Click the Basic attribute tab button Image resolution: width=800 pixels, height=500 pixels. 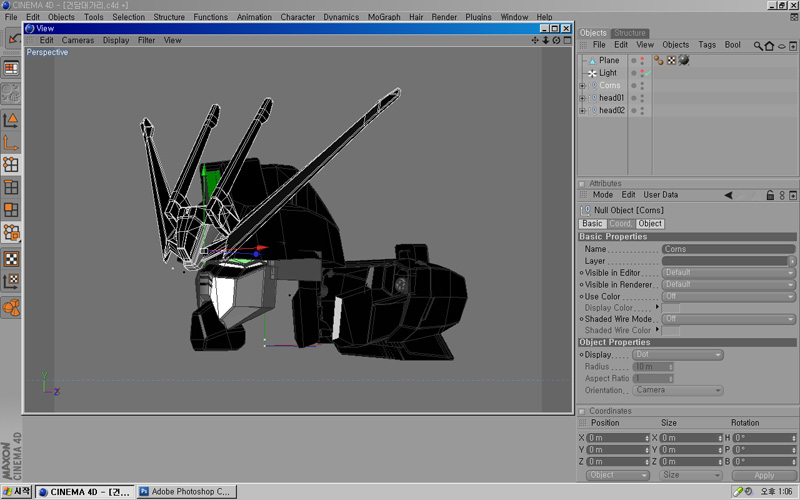(592, 224)
